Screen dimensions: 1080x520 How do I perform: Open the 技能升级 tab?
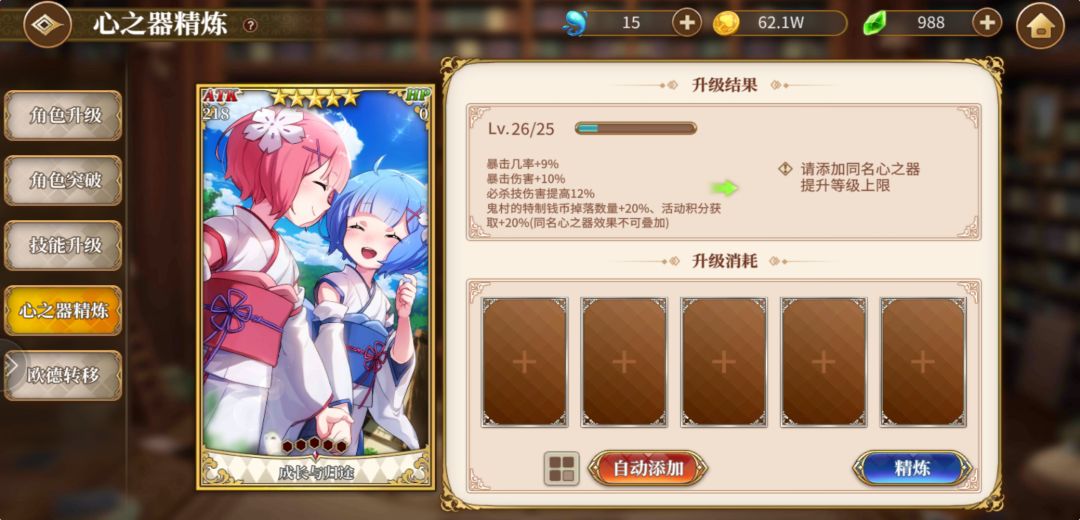coord(63,245)
